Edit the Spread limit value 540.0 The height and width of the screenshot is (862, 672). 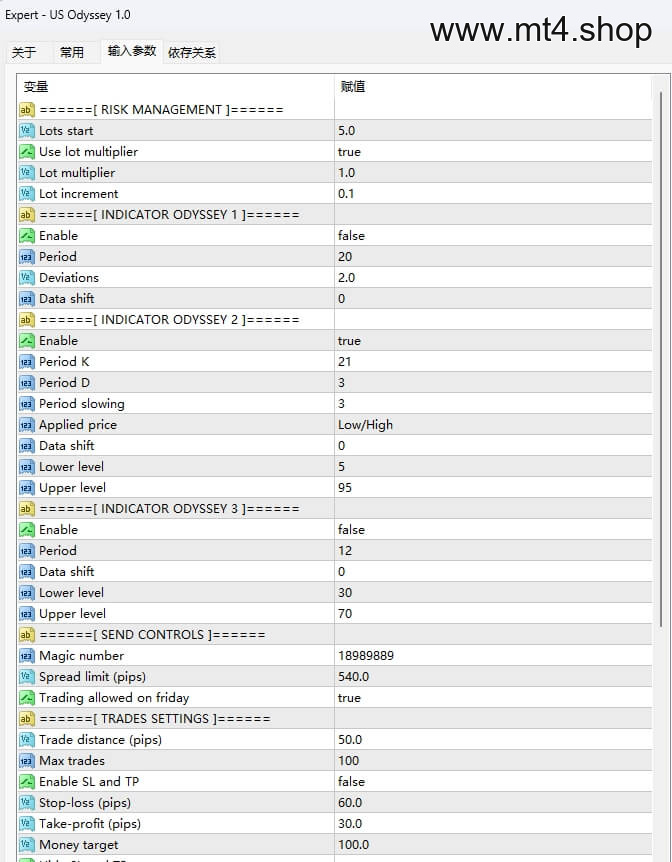[x=493, y=677]
